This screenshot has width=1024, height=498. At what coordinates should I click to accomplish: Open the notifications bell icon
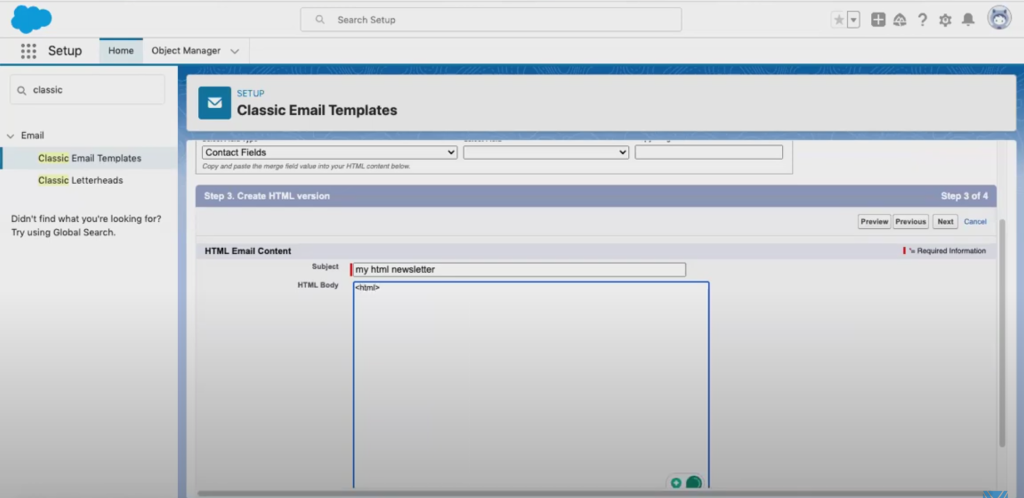[968, 20]
